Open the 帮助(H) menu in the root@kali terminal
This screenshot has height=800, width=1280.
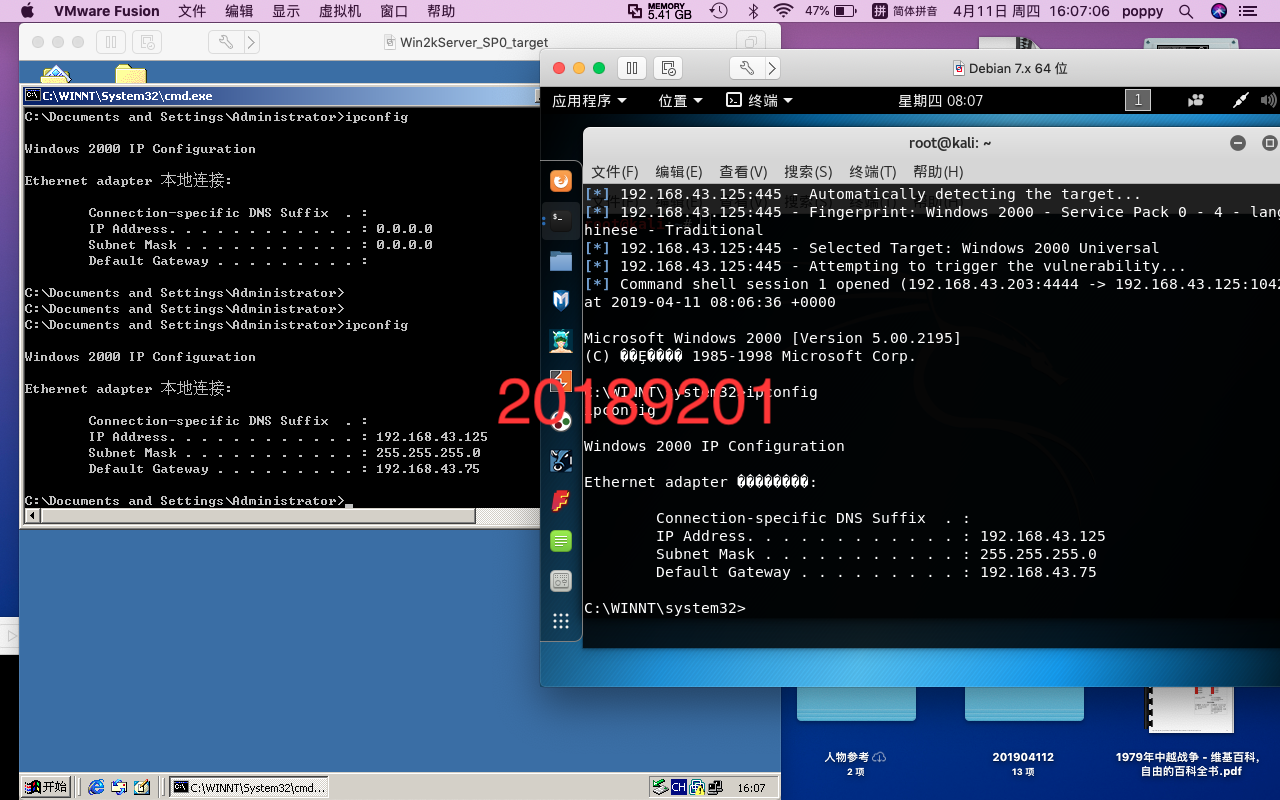click(x=938, y=172)
